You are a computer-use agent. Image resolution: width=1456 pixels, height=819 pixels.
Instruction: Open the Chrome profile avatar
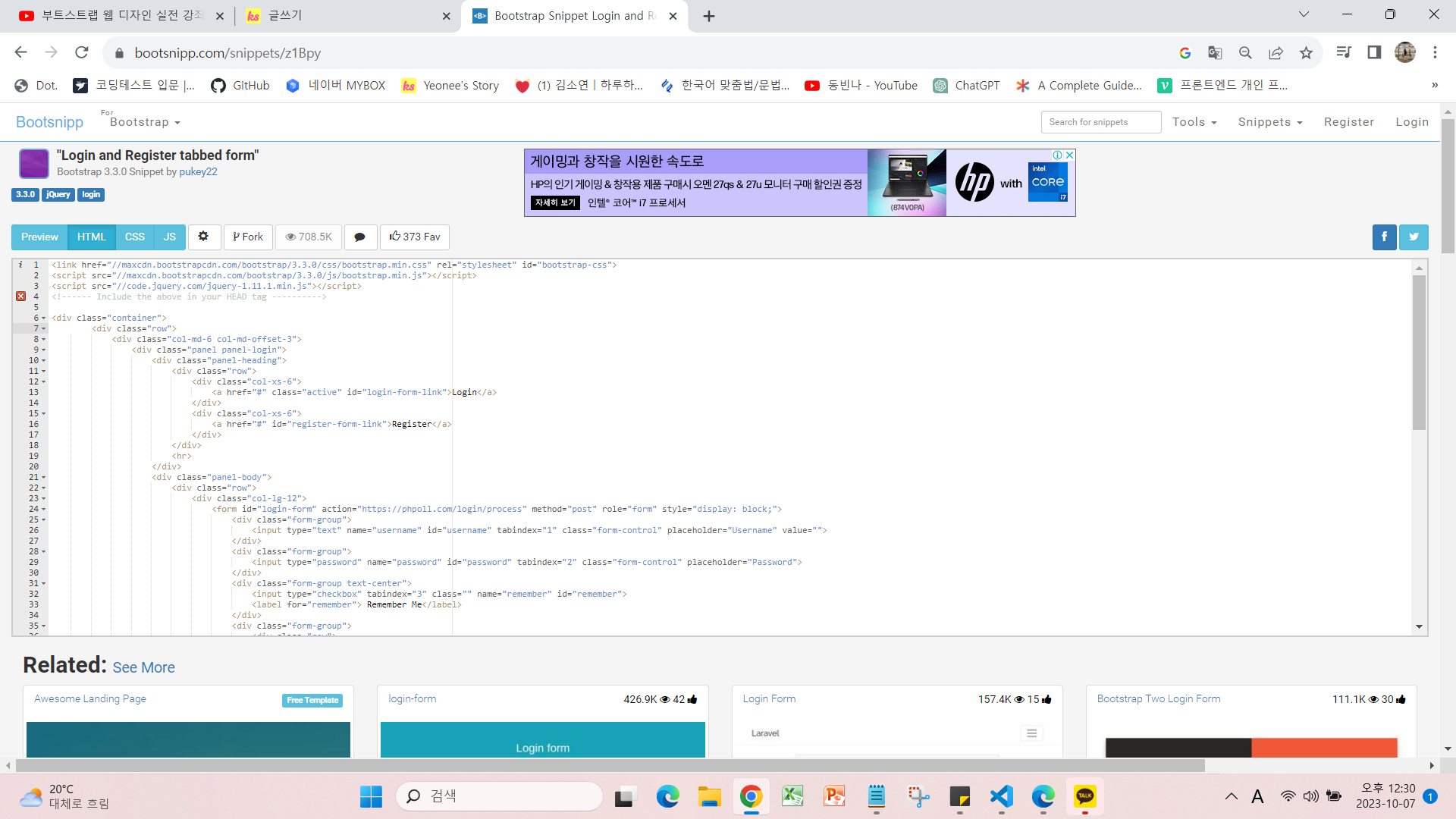click(1405, 52)
